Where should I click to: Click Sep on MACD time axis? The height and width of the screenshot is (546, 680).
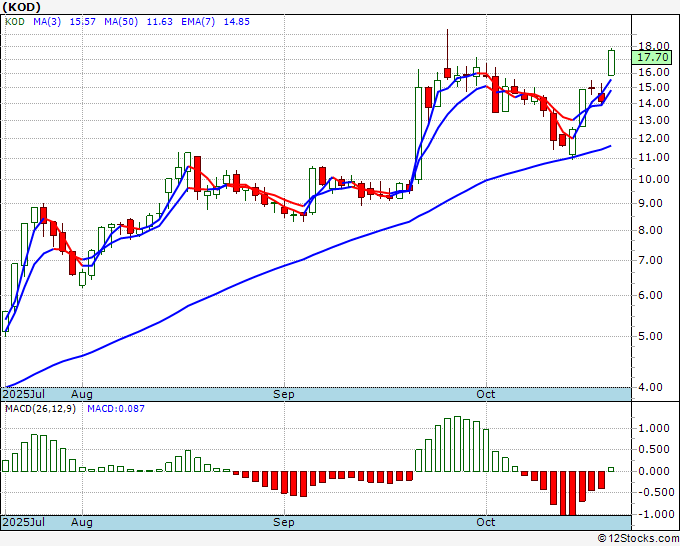coord(284,522)
